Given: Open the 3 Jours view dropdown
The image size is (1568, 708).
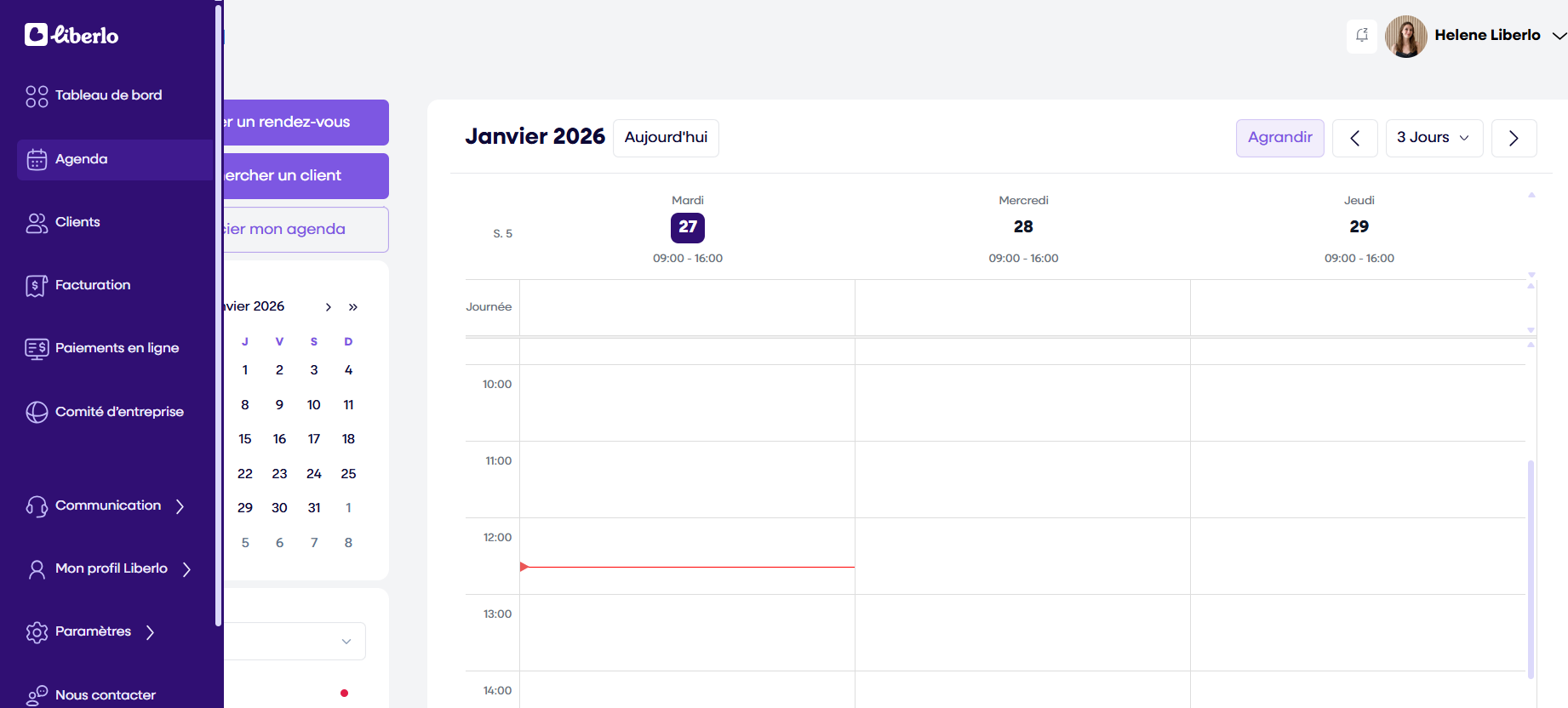Looking at the screenshot, I should [x=1434, y=138].
